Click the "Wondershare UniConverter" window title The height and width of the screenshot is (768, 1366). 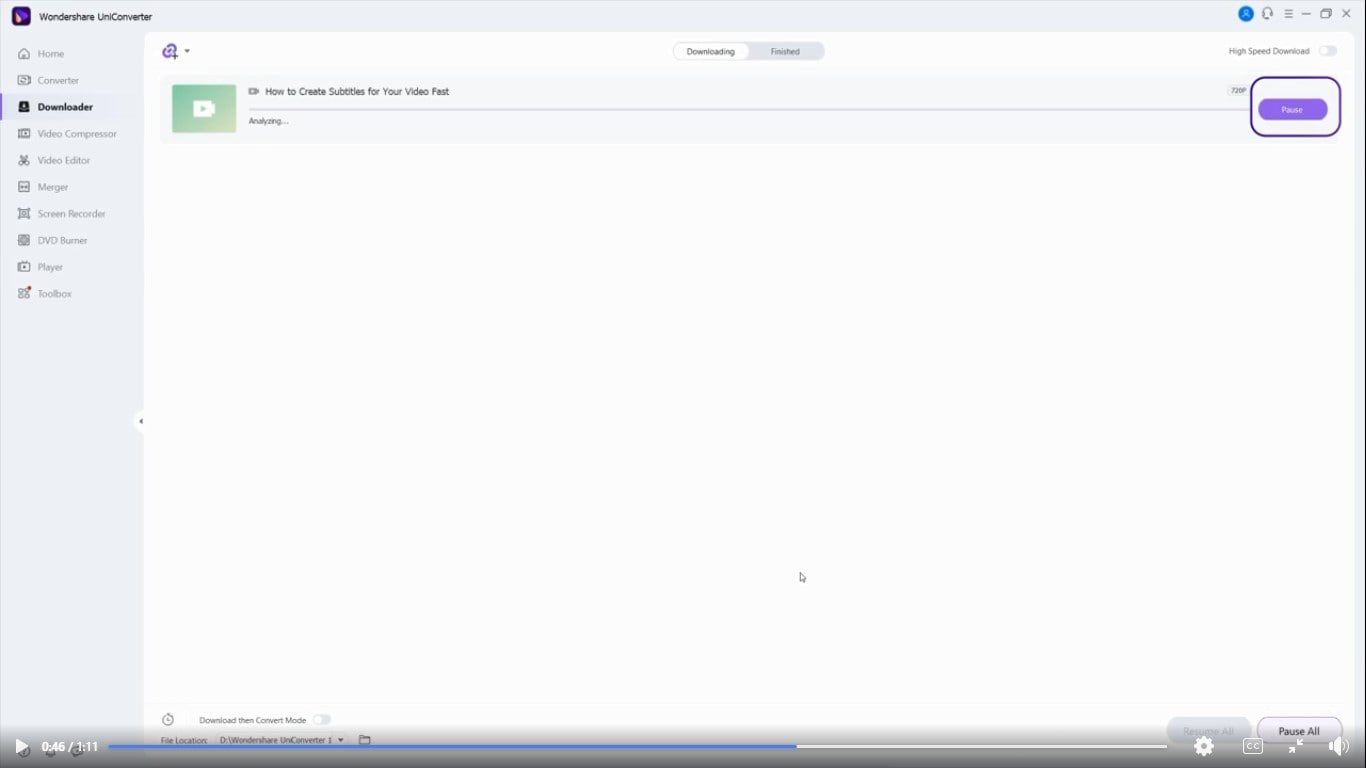[x=96, y=17]
